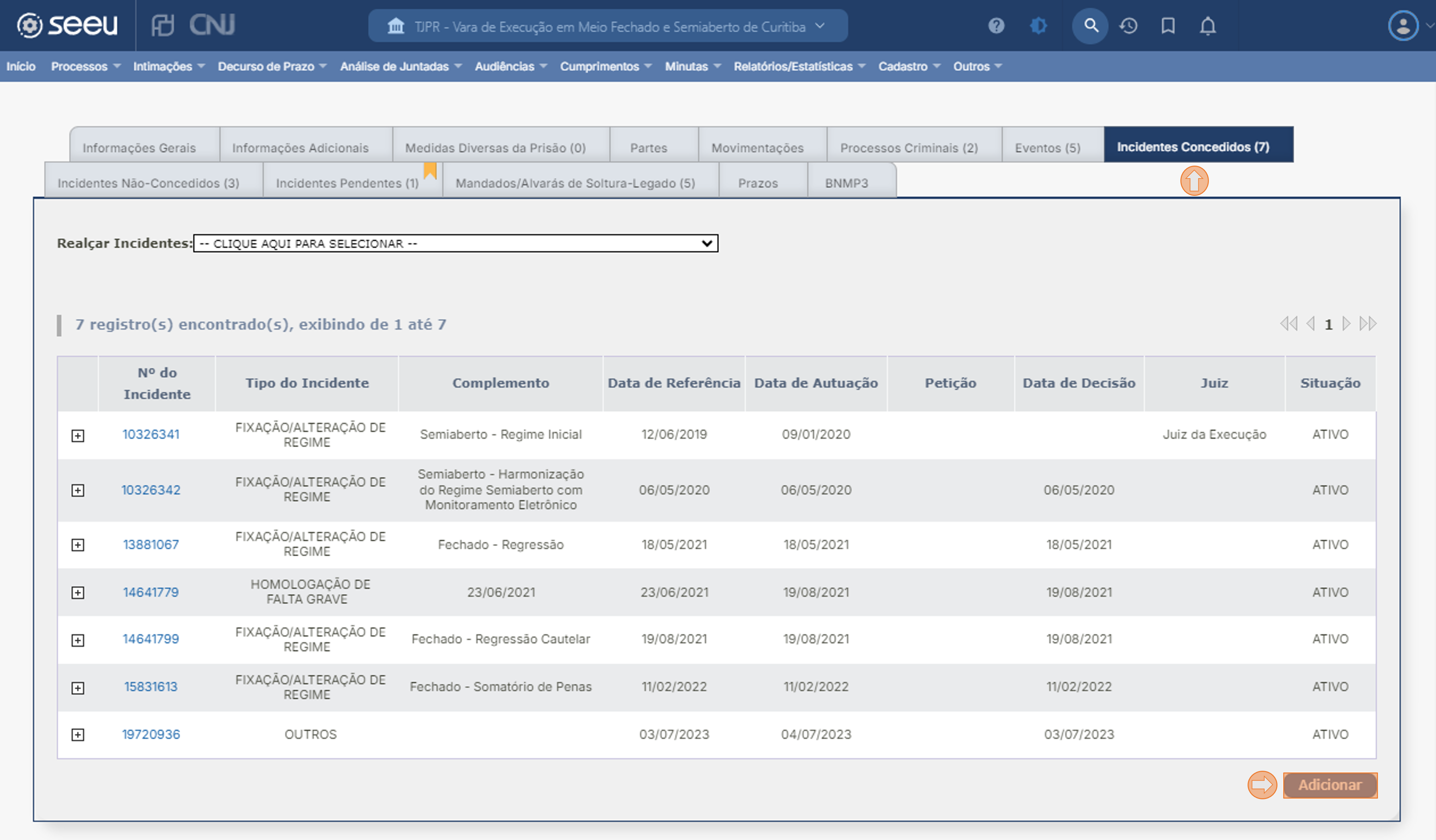Image resolution: width=1436 pixels, height=840 pixels.
Task: Go to Início
Action: point(21,66)
